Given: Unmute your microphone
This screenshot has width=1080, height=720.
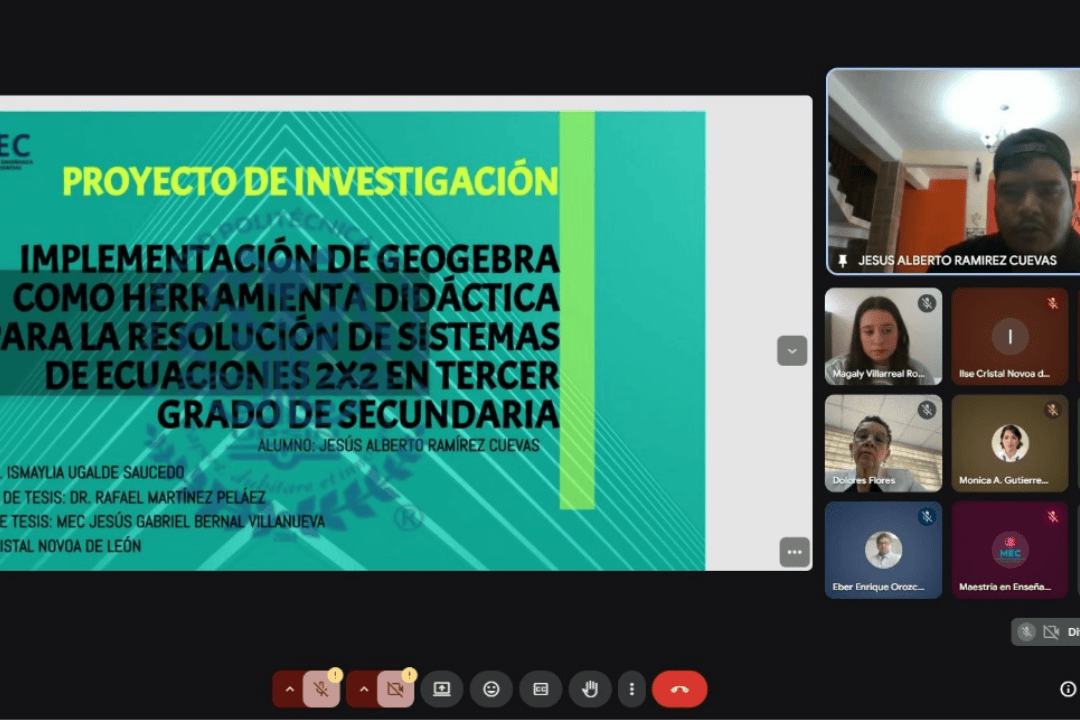Looking at the screenshot, I should pyautogui.click(x=321, y=689).
